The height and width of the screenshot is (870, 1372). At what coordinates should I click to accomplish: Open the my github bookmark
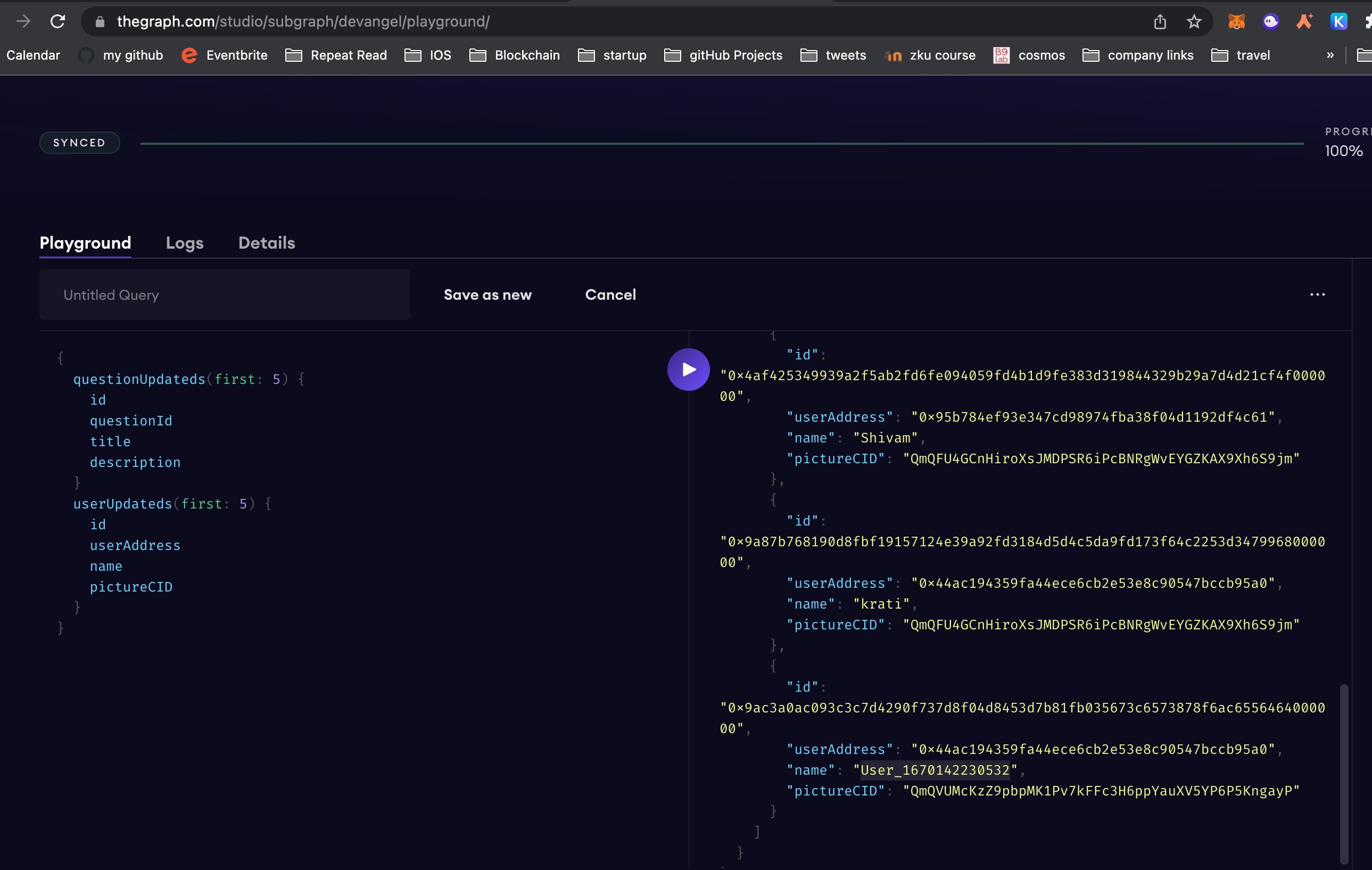[x=120, y=55]
